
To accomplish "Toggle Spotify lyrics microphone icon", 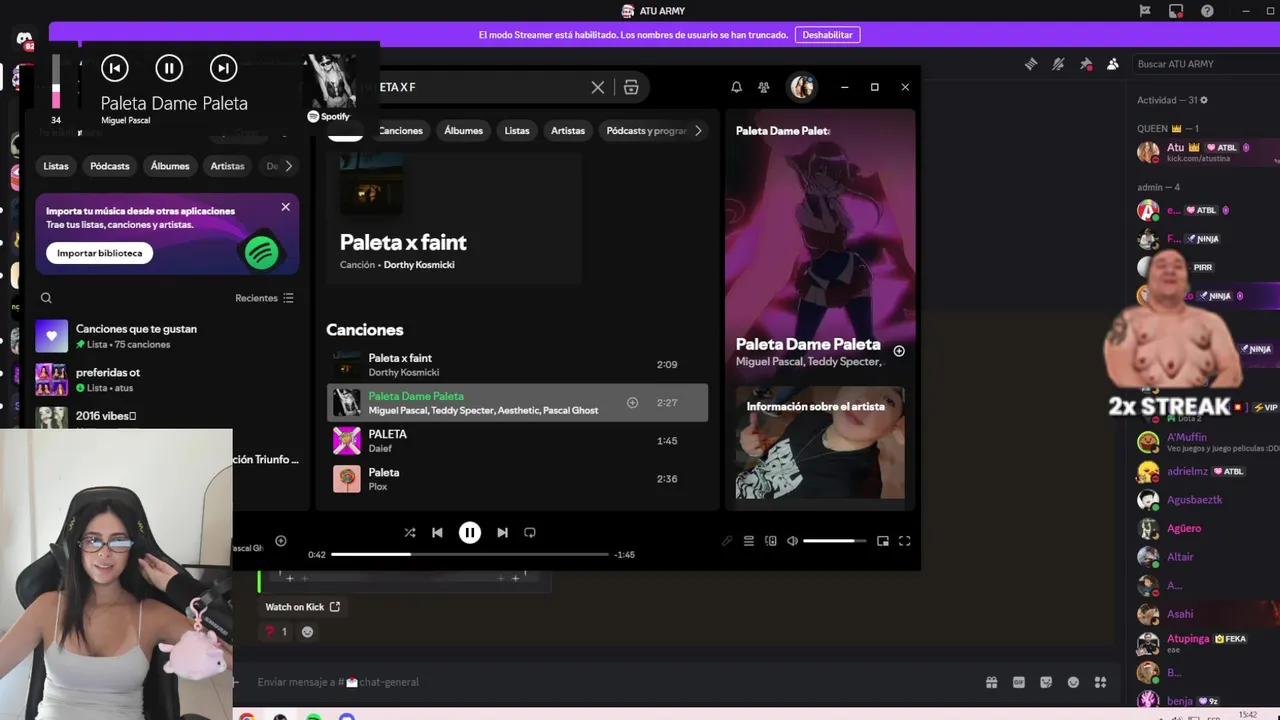I will (x=727, y=541).
